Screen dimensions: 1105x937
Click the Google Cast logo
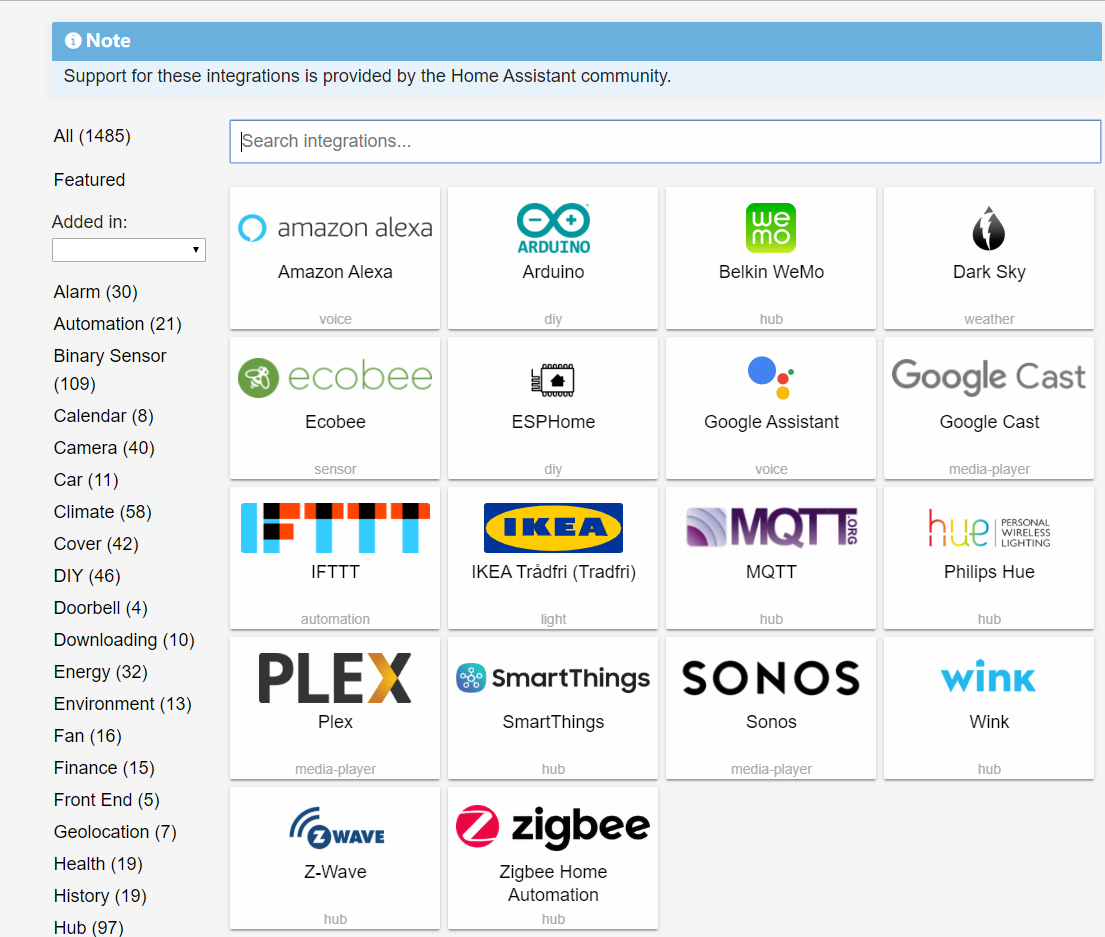(989, 376)
